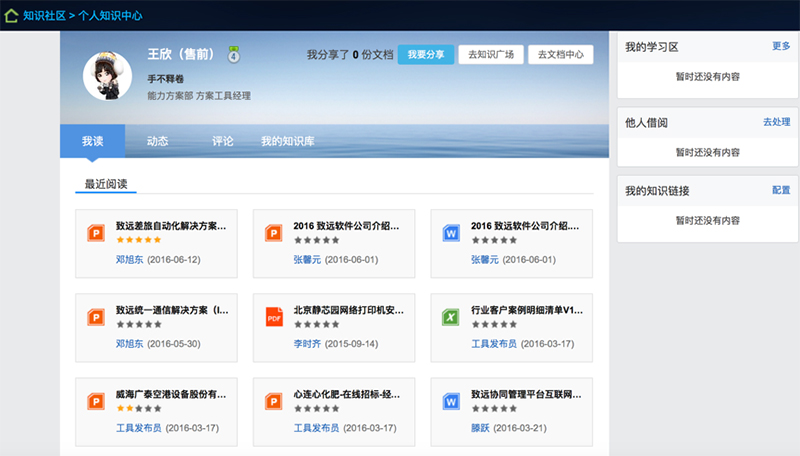This screenshot has width=800, height=456.
Task: Go to 去知识广场 button
Action: coord(491,55)
